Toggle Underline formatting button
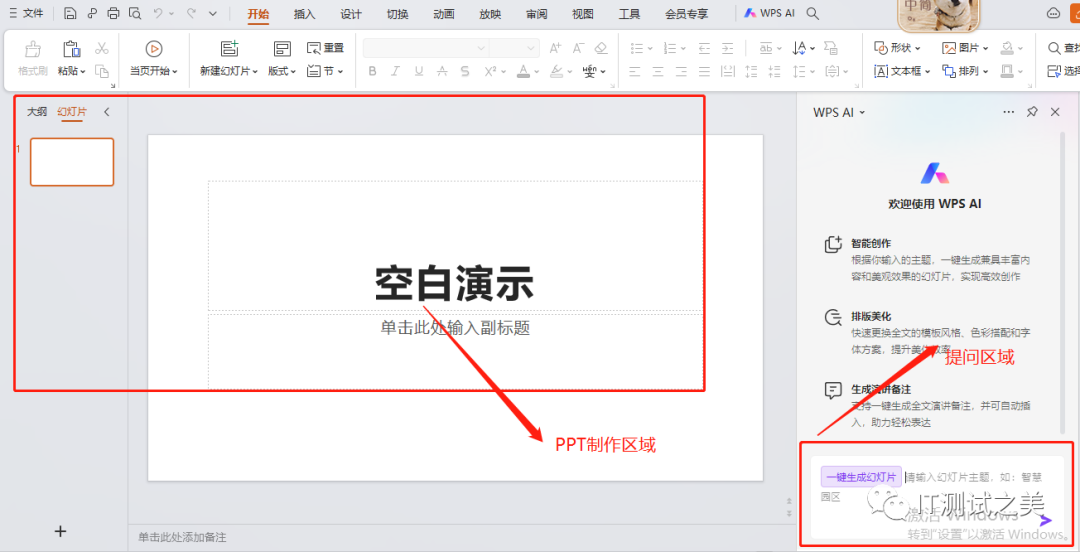Viewport: 1080px width, 552px height. pyautogui.click(x=419, y=71)
